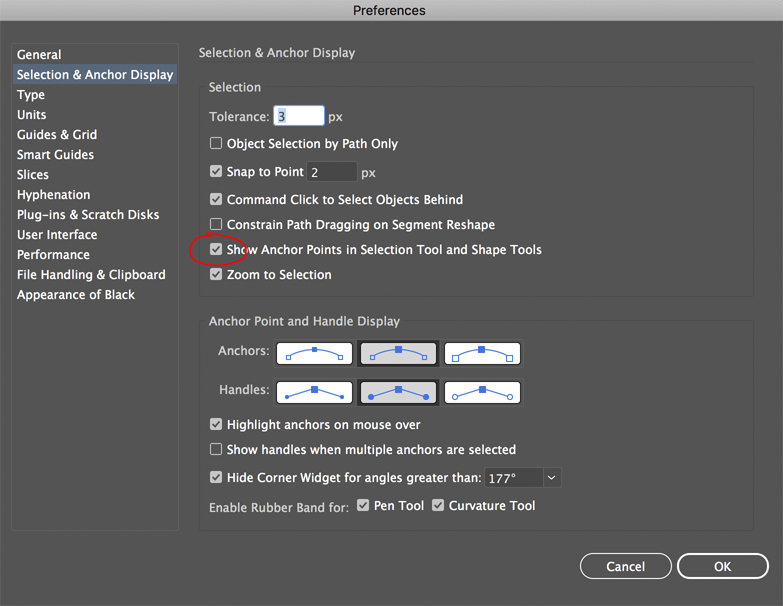Click the Snap to Point pixel field
The width and height of the screenshot is (783, 606).
pyautogui.click(x=331, y=172)
